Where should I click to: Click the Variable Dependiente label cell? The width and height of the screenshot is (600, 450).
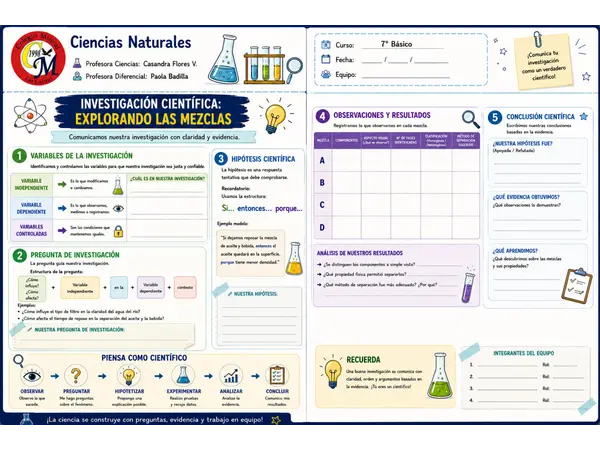pos(31,208)
